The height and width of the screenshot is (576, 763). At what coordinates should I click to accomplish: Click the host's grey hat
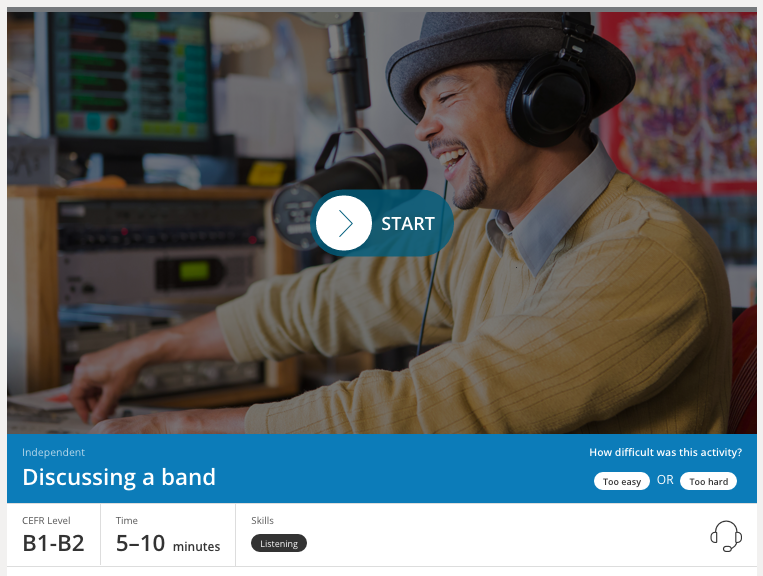(x=509, y=63)
